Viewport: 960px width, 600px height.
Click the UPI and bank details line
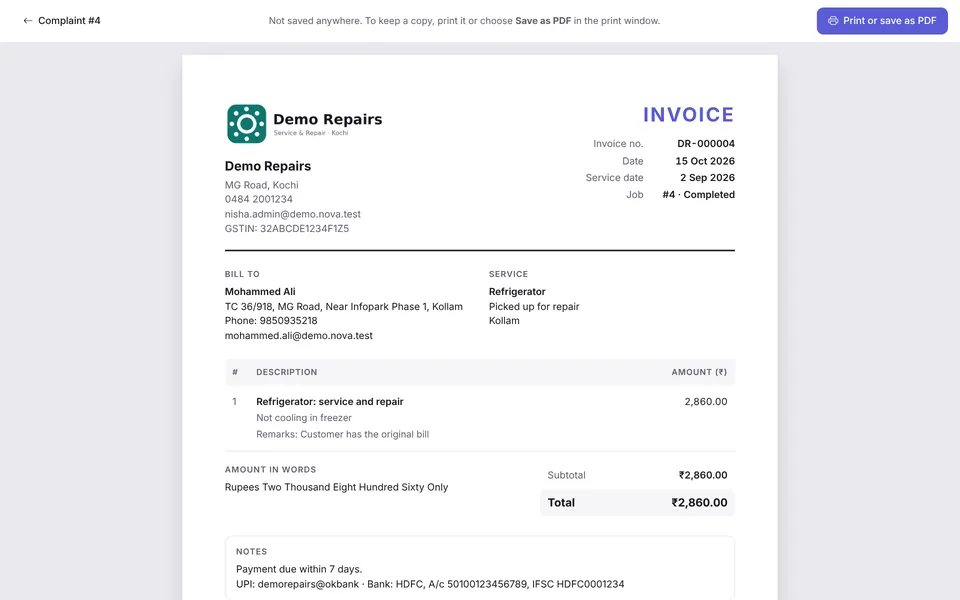coord(430,585)
